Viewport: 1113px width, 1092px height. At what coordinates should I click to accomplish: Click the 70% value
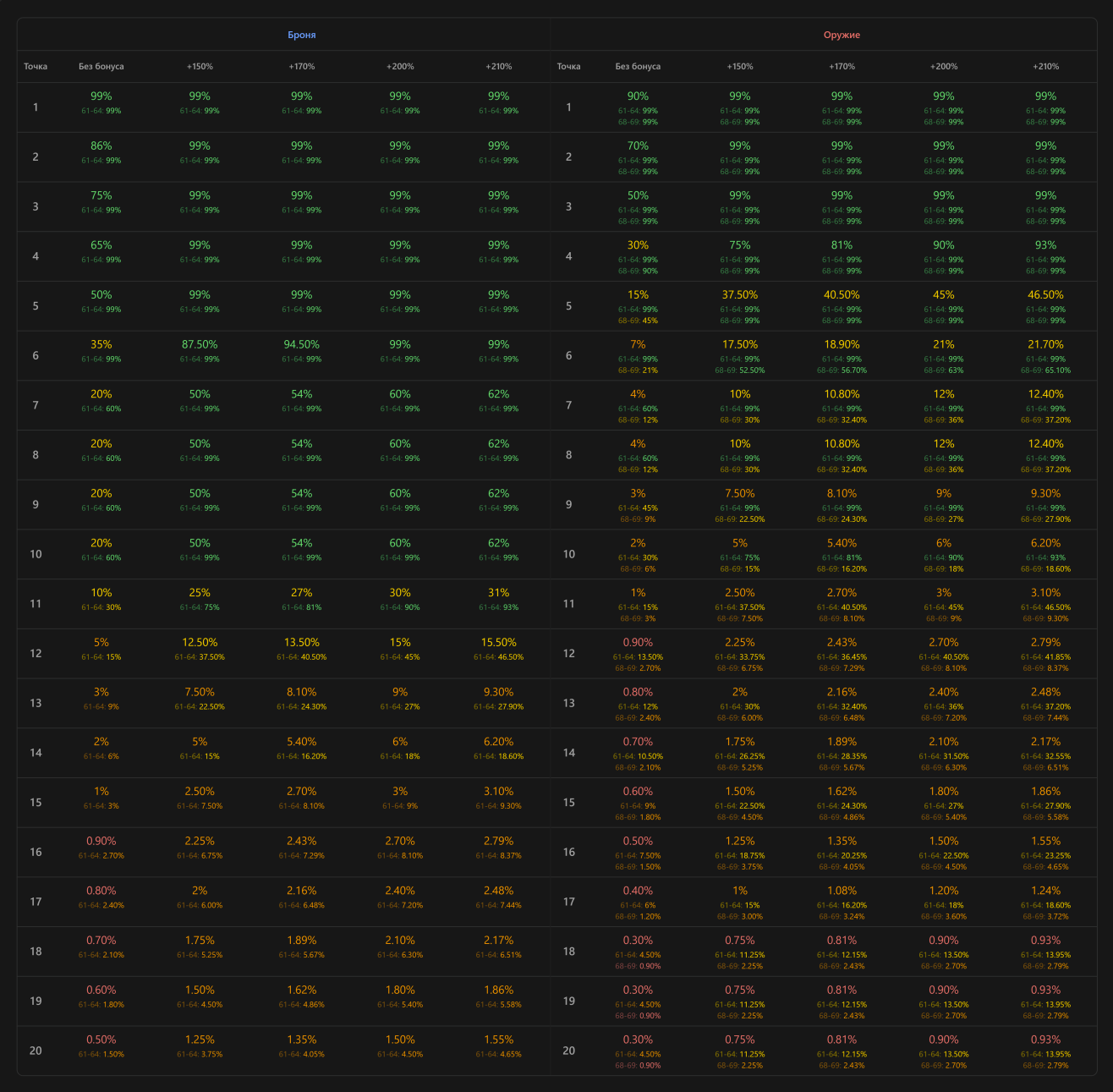[x=638, y=146]
